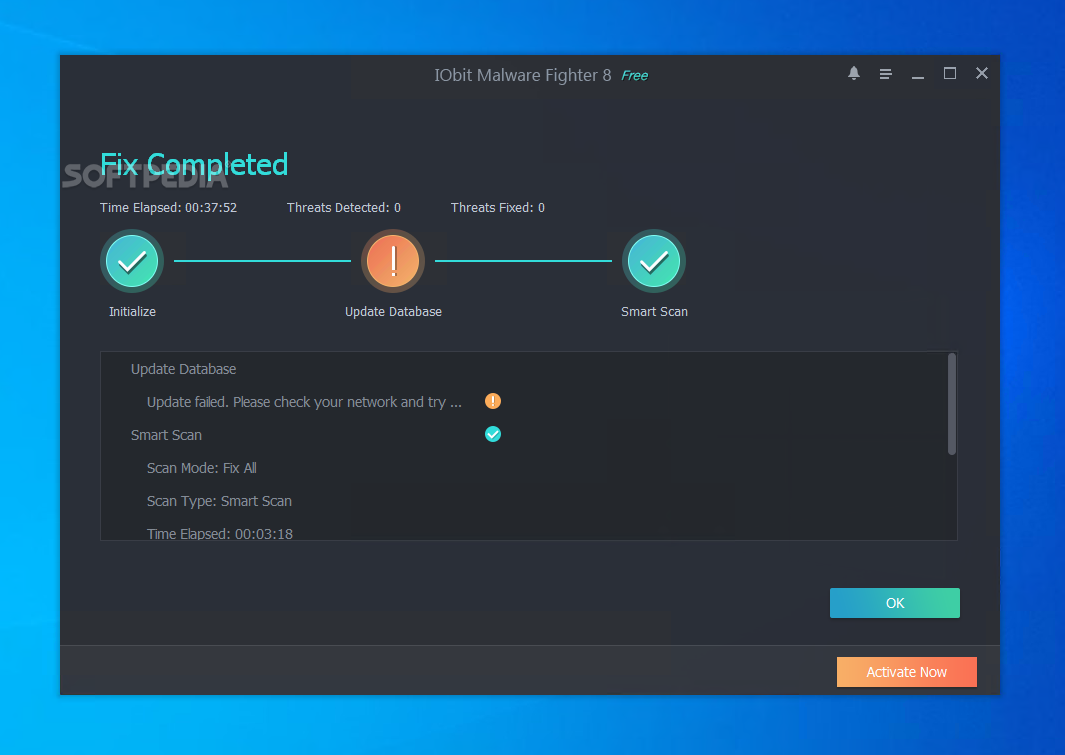Open the notifications bell icon
The height and width of the screenshot is (755, 1065).
854,73
